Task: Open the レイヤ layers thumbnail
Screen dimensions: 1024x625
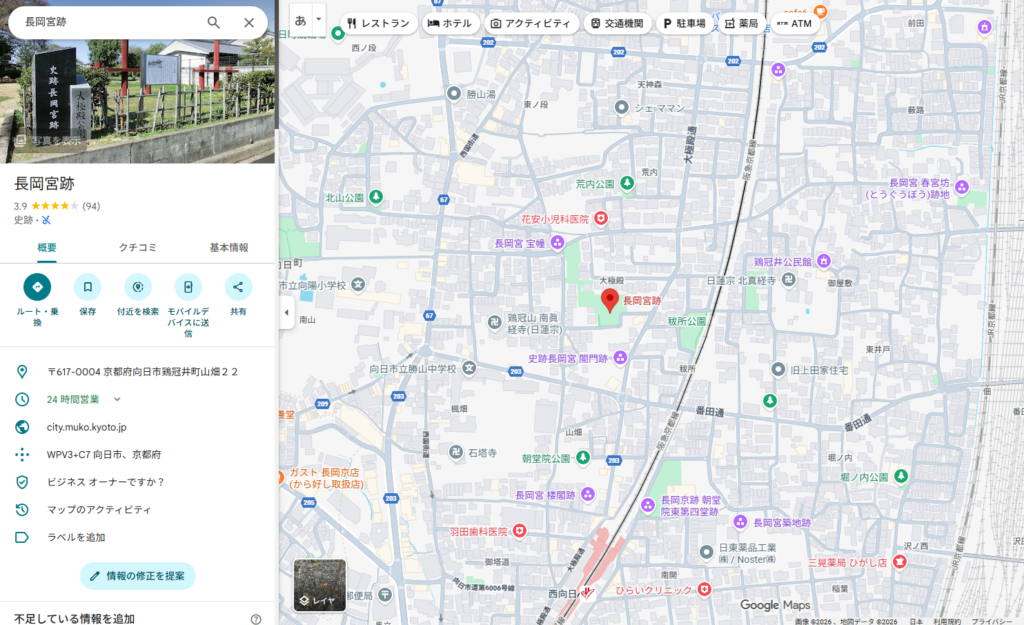Action: pos(319,585)
